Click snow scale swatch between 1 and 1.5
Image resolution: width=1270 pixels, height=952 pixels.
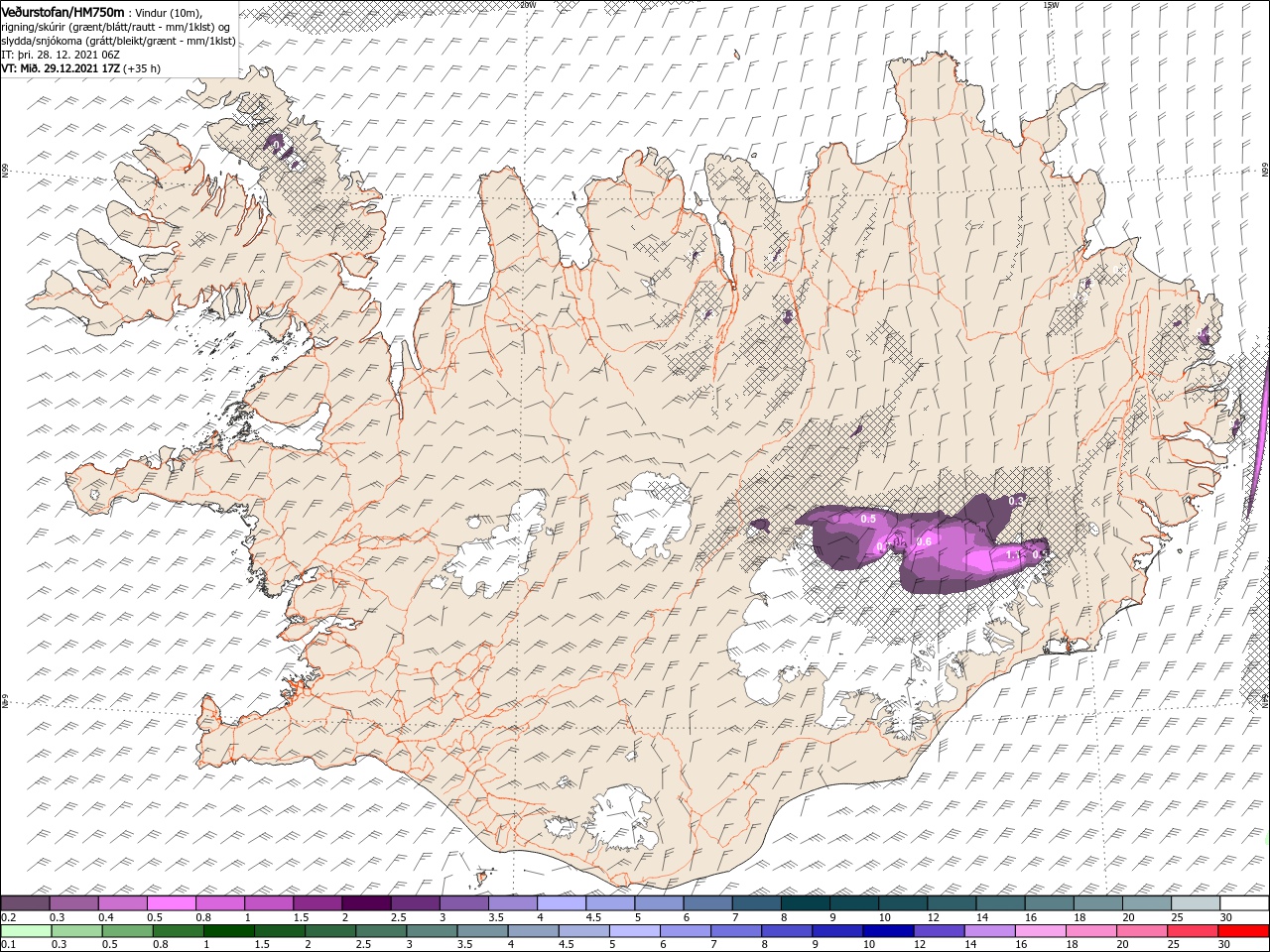(269, 903)
